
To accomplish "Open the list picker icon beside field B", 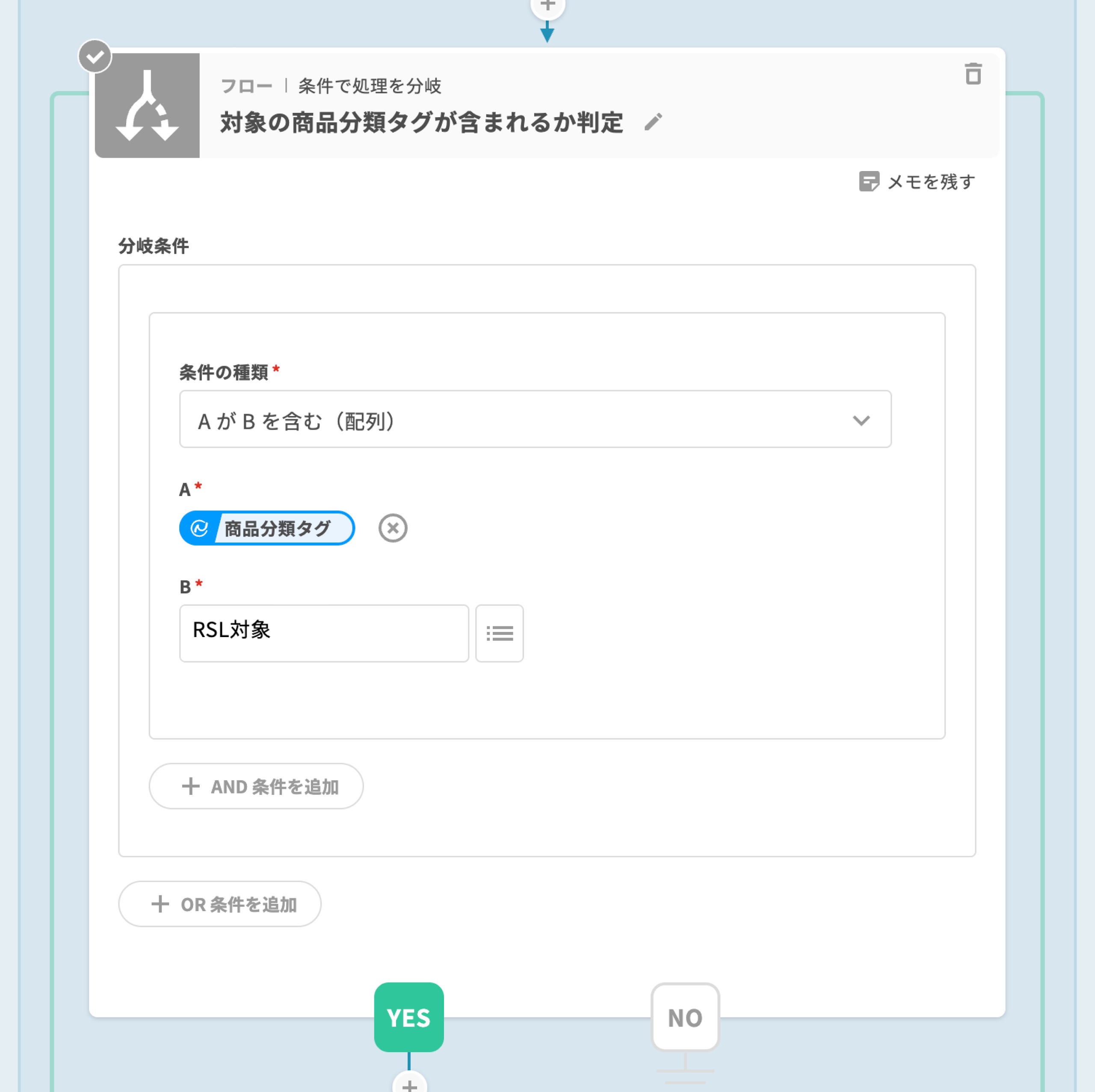I will 499,633.
